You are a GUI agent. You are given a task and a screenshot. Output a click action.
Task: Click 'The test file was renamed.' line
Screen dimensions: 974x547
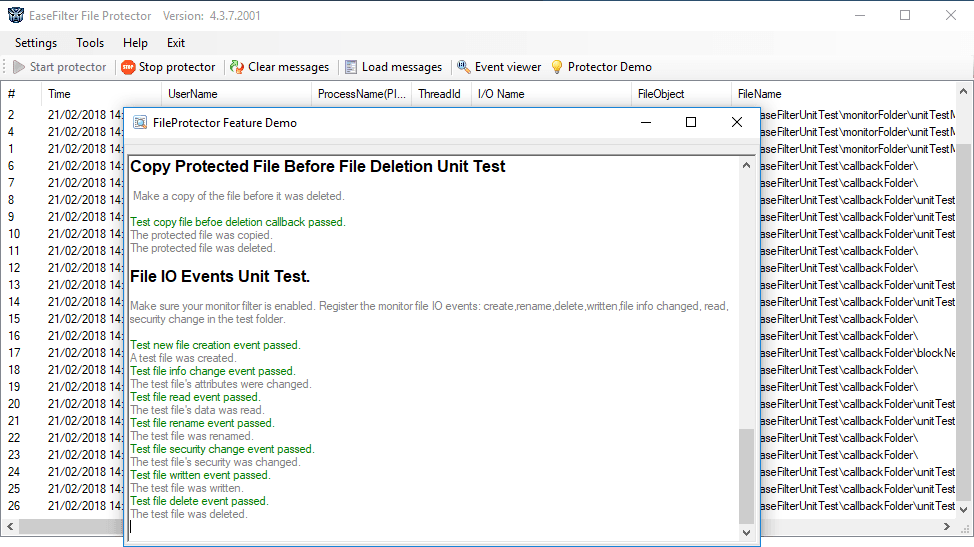(191, 436)
